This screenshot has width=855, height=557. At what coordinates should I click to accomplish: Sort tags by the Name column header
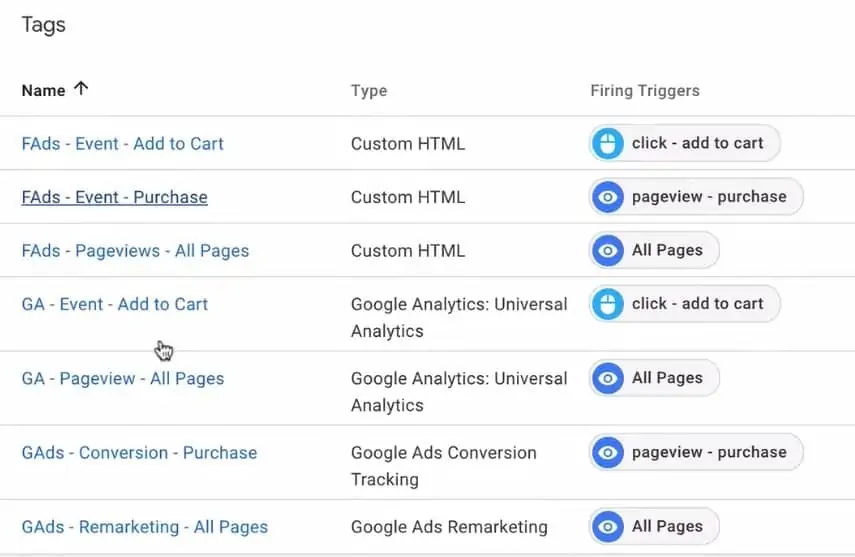[x=43, y=91]
